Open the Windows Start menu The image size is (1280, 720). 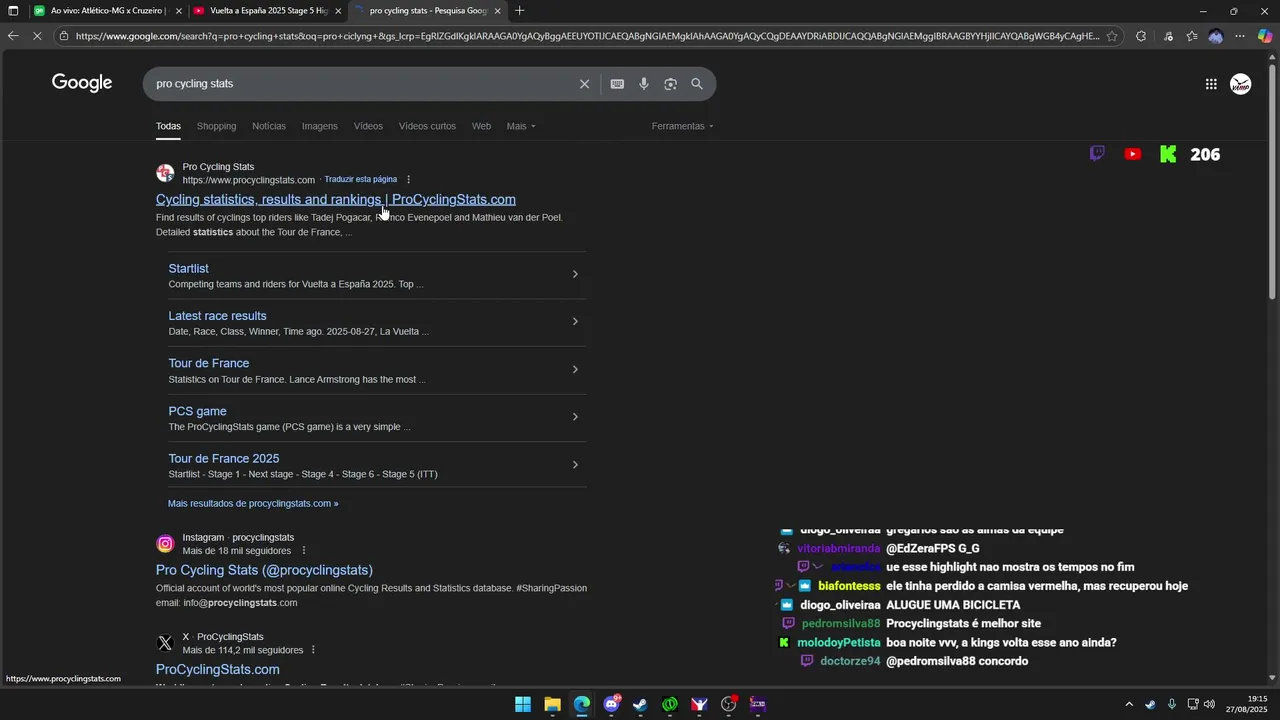[523, 704]
